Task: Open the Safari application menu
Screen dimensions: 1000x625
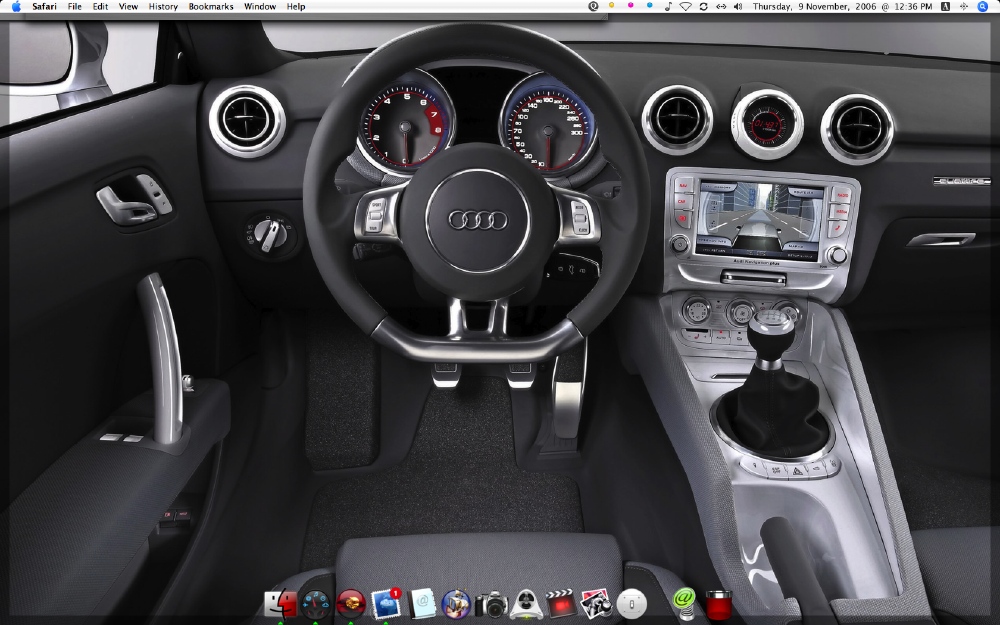Action: pyautogui.click(x=44, y=6)
